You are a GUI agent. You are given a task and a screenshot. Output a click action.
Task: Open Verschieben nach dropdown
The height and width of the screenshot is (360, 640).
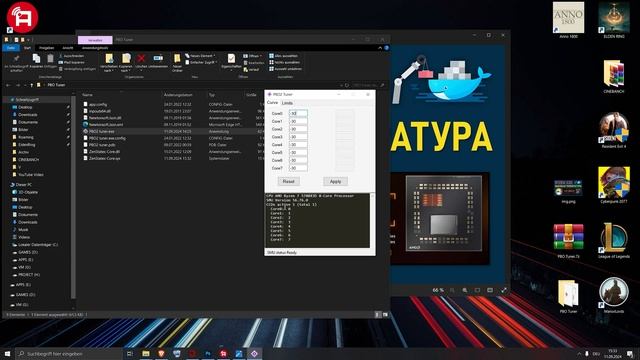pyautogui.click(x=109, y=62)
